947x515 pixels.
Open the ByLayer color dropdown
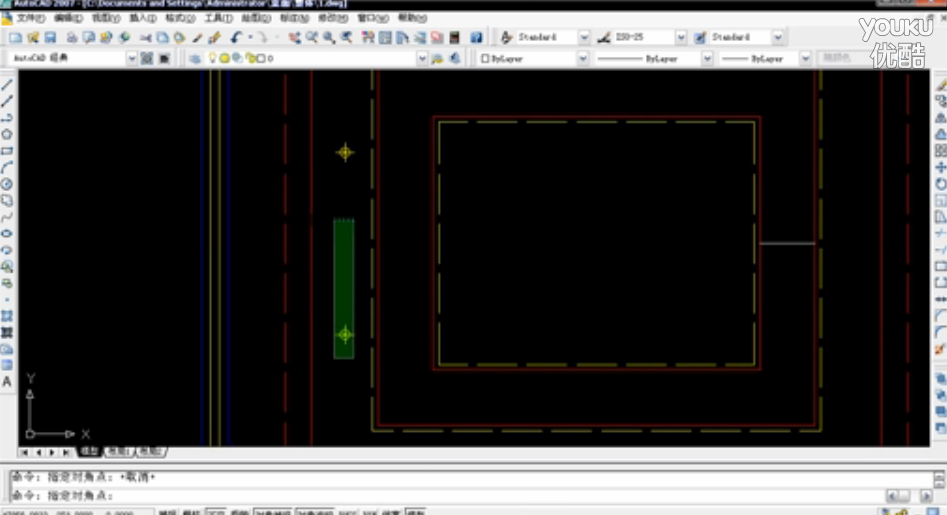tap(583, 59)
